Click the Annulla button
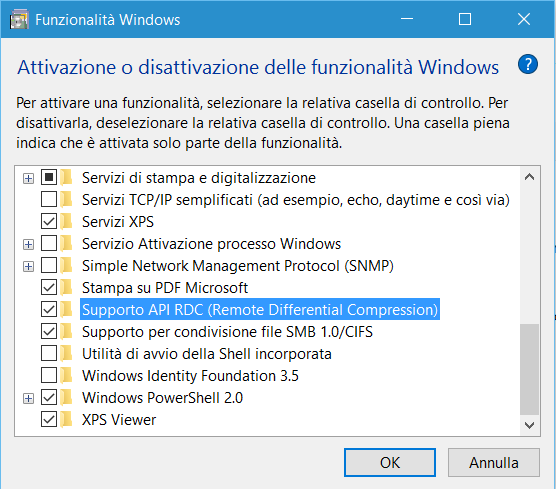This screenshot has height=489, width=556. pos(494,462)
